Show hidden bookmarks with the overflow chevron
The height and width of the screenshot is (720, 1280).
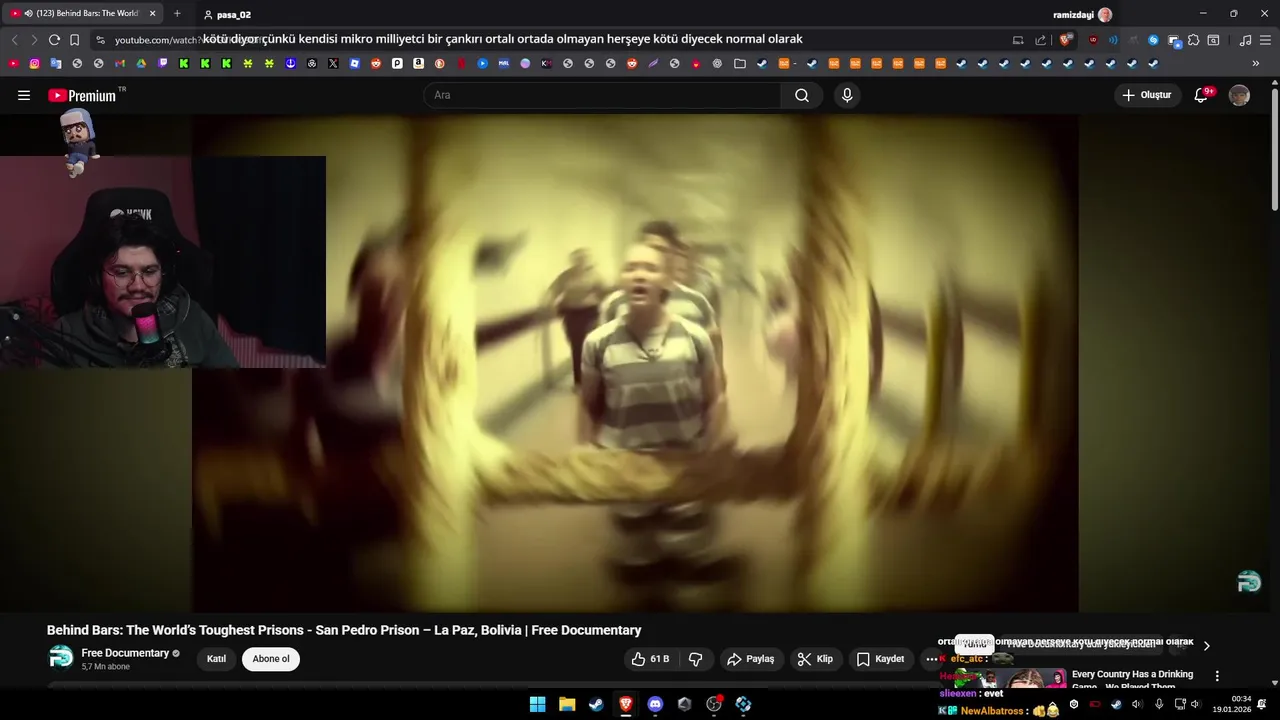(1255, 63)
